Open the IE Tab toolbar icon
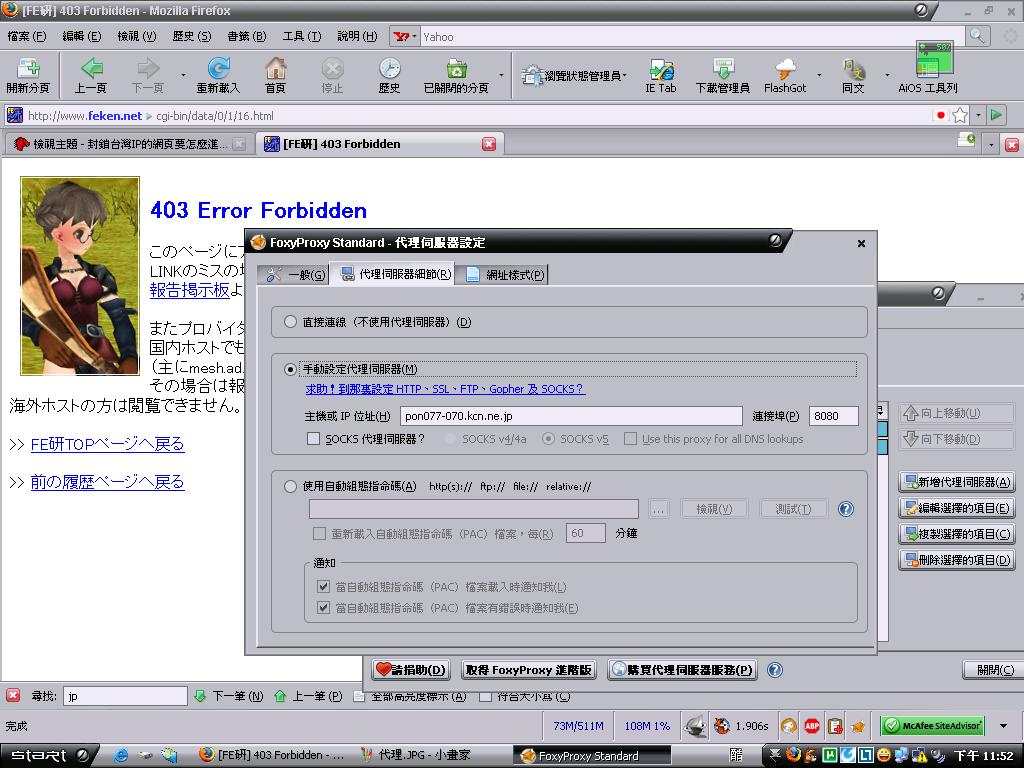Image resolution: width=1024 pixels, height=768 pixels. [x=661, y=69]
